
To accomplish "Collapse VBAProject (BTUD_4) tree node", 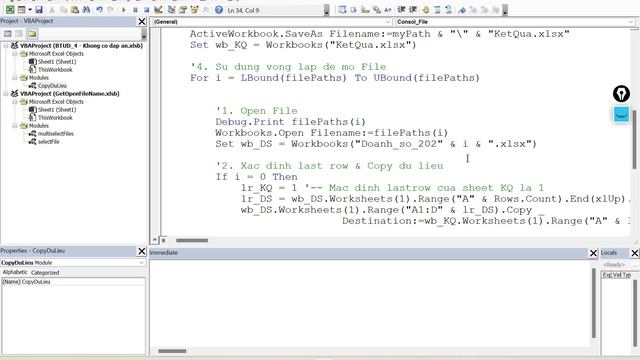I will coord(6,46).
